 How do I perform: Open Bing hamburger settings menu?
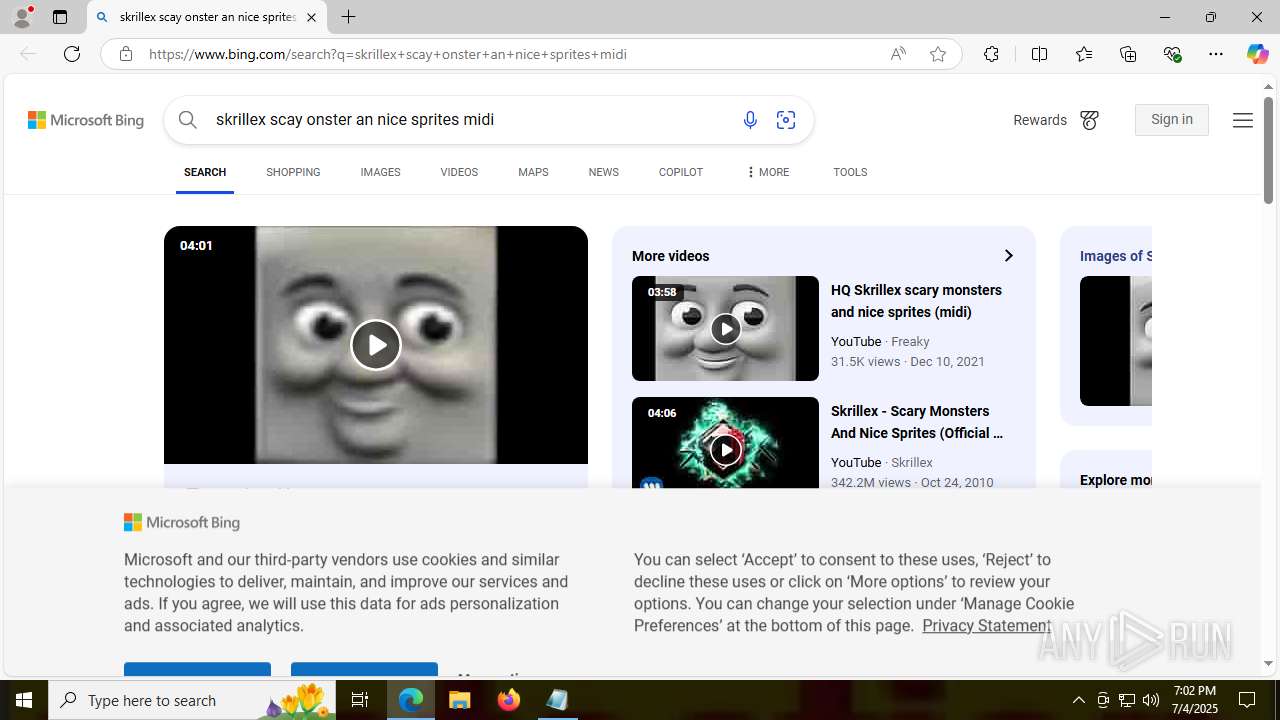pos(1242,120)
